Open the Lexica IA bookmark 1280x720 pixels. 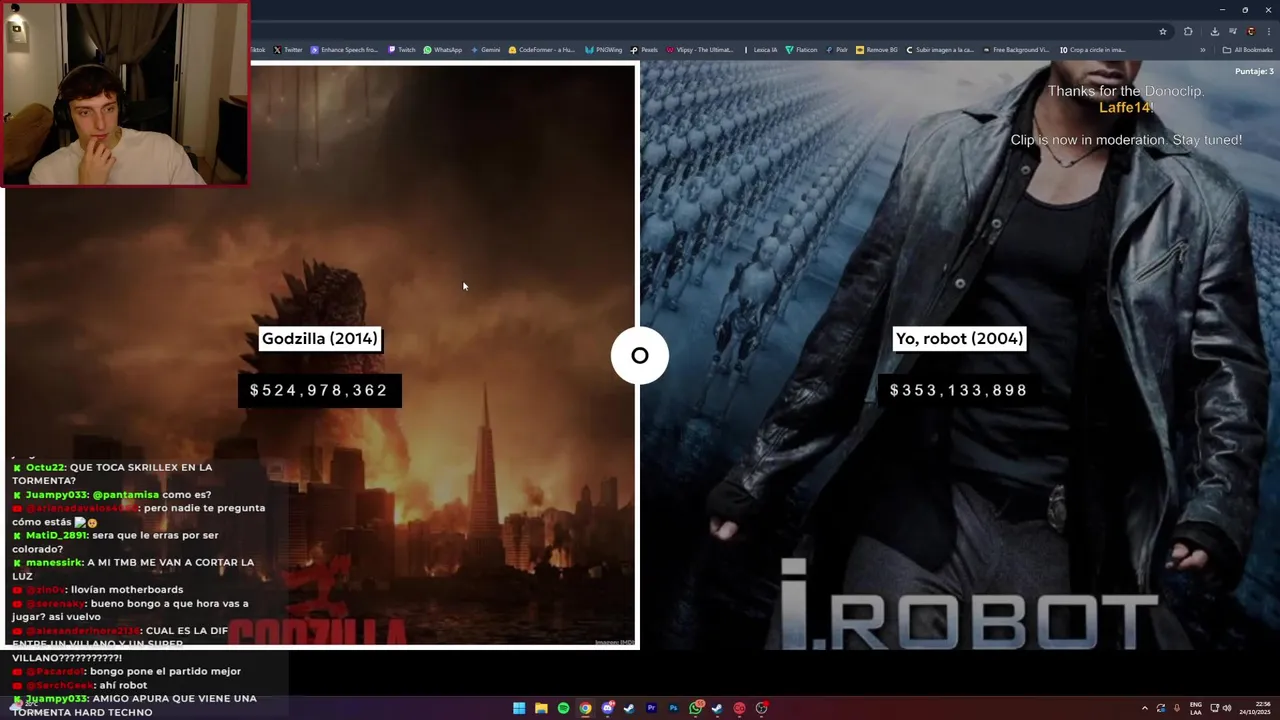click(x=761, y=50)
